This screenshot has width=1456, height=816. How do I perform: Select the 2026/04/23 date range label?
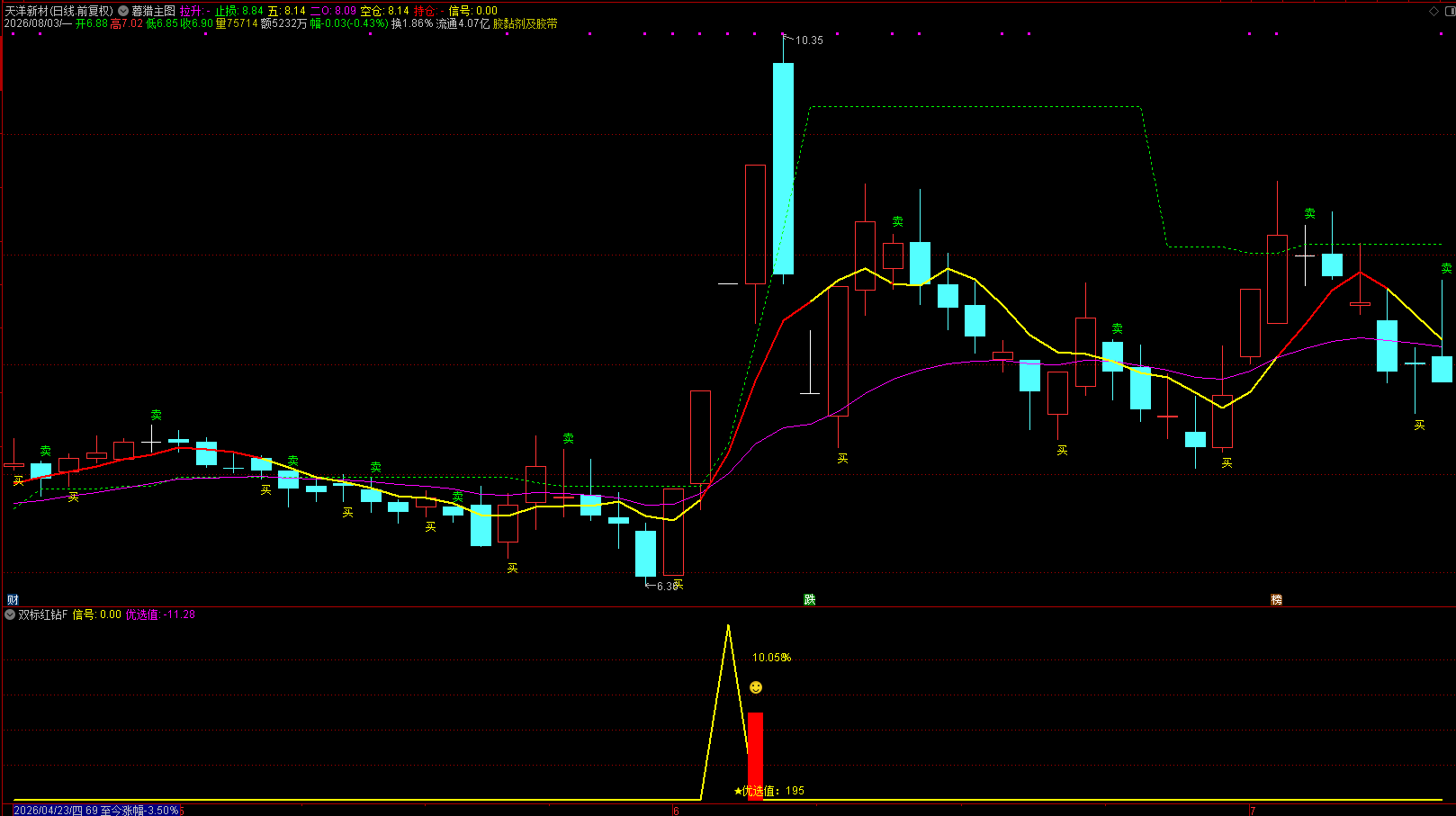click(x=96, y=811)
